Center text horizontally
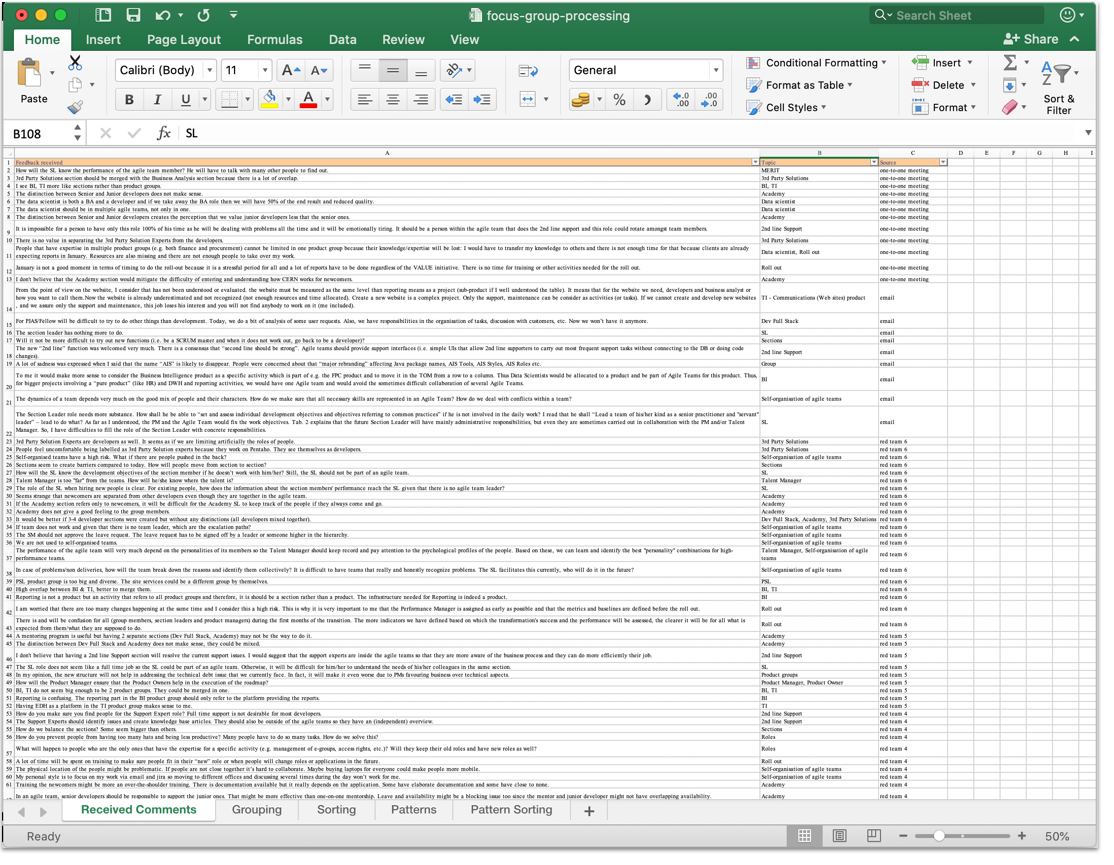 click(393, 99)
